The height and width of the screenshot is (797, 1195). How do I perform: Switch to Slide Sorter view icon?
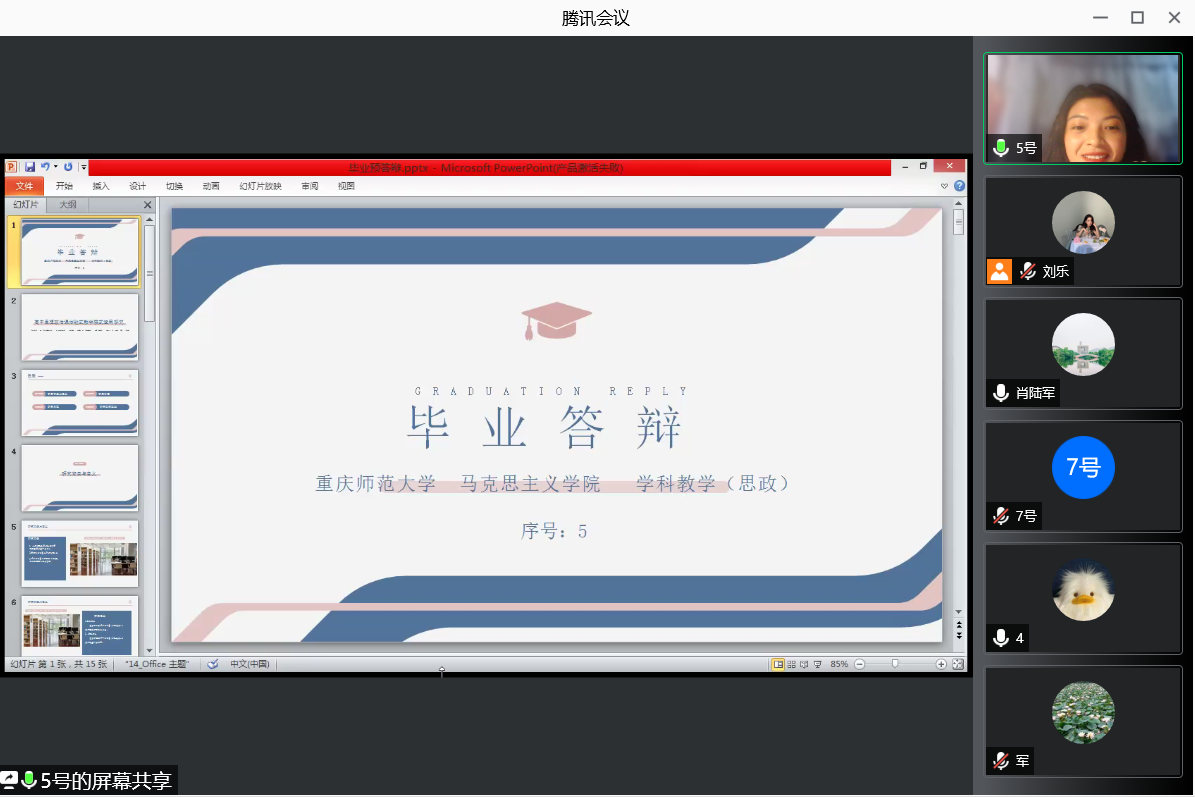(x=791, y=664)
